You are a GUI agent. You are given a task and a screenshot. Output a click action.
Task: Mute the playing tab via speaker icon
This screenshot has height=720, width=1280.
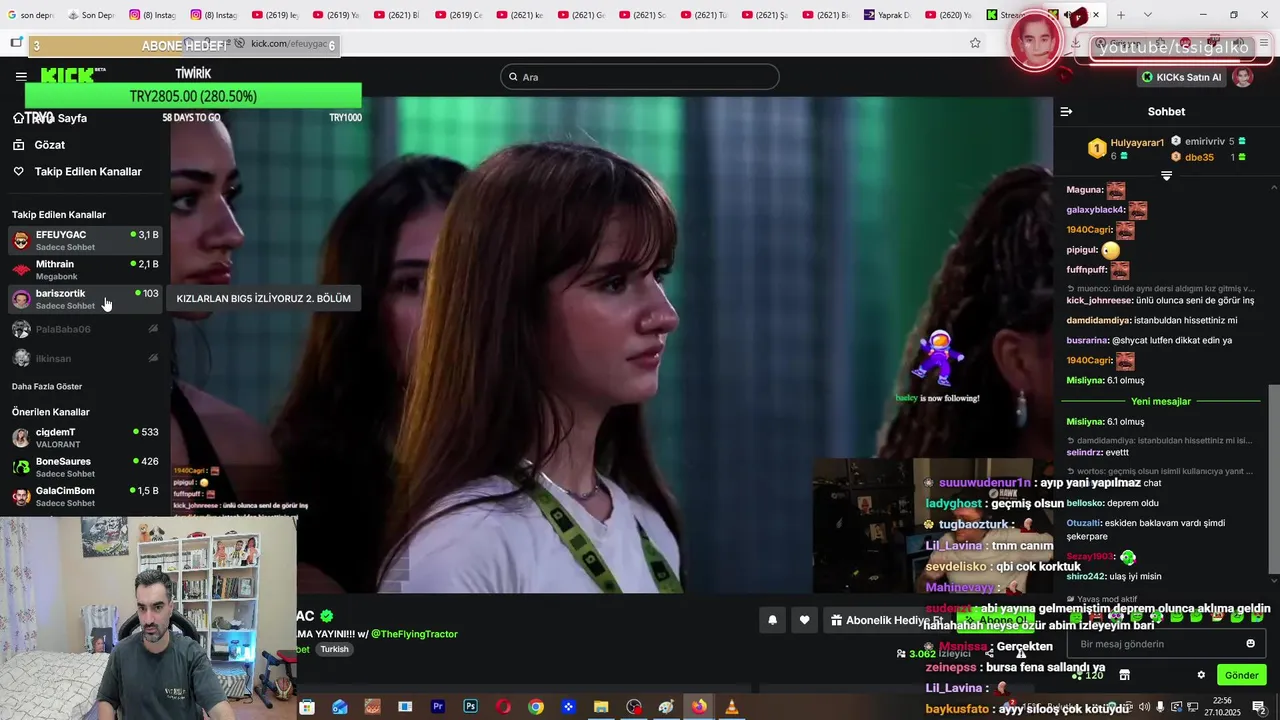click(x=1068, y=15)
